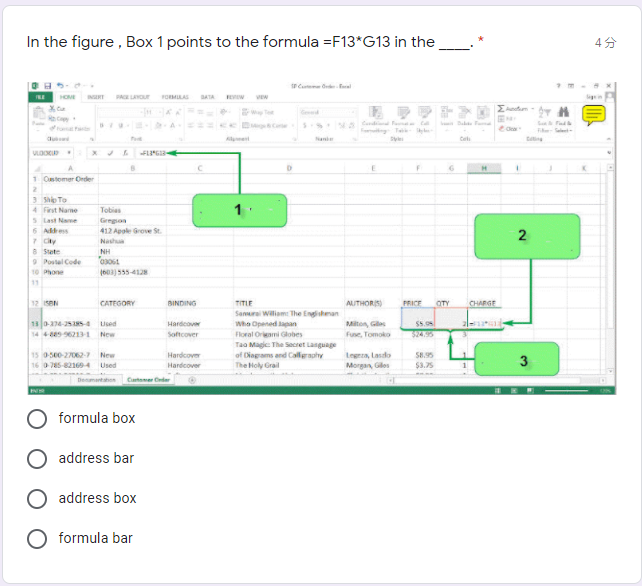The height and width of the screenshot is (586, 642).
Task: Click the Clear eraser icon in the Editing group
Action: coord(501,129)
